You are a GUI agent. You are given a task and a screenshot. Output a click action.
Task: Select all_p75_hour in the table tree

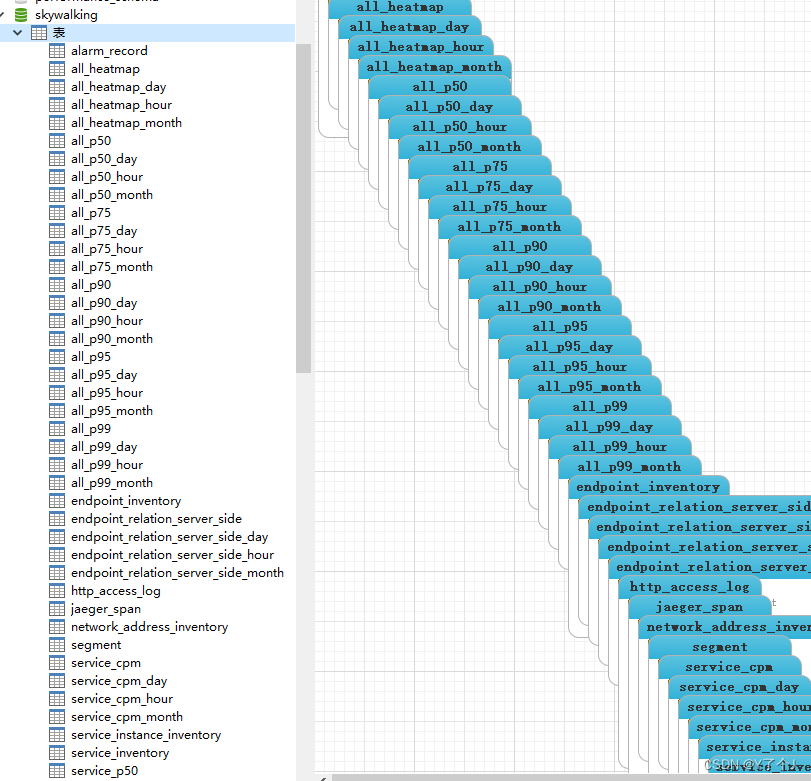[x=107, y=249]
